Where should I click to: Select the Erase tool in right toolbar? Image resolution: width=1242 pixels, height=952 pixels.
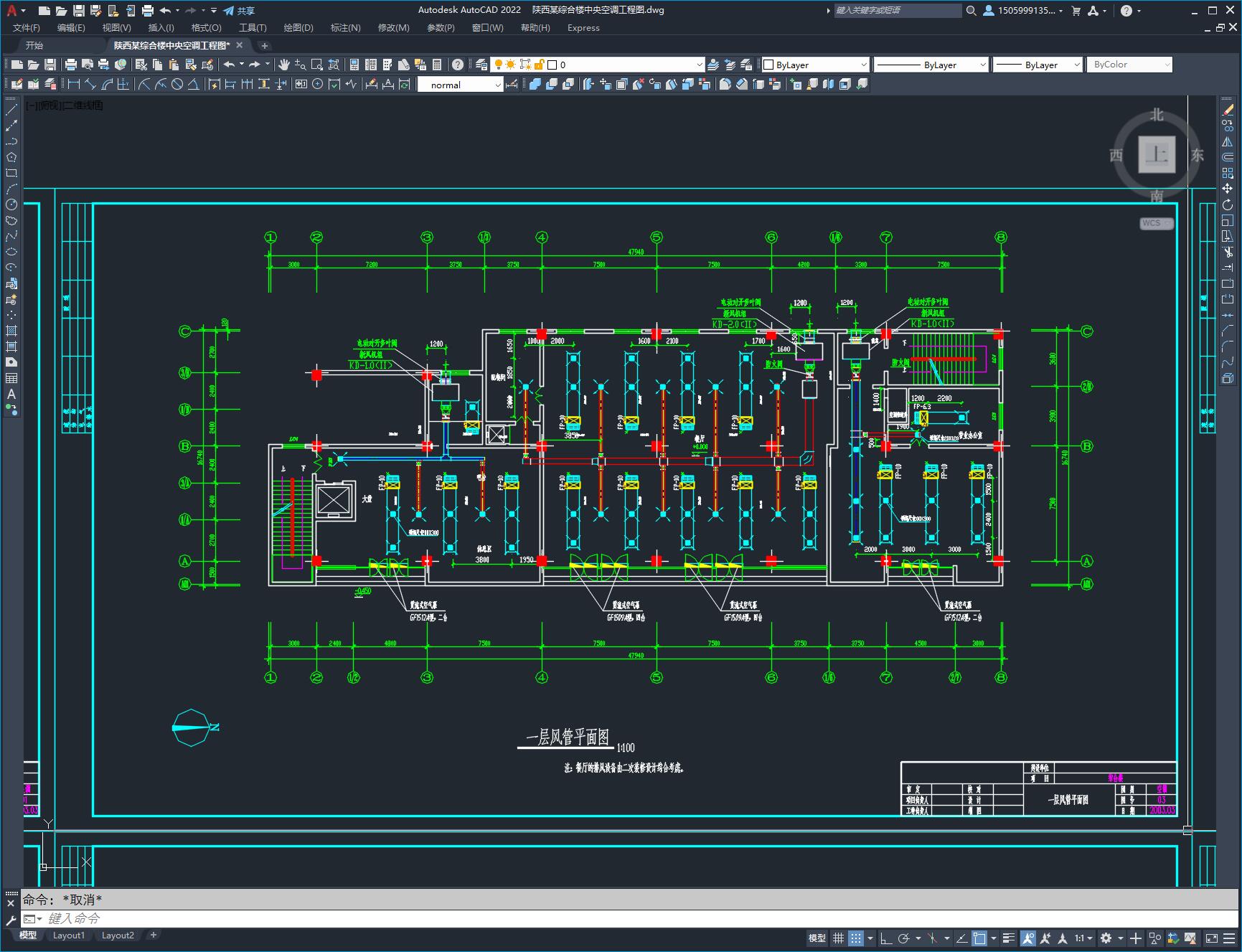tap(1228, 110)
